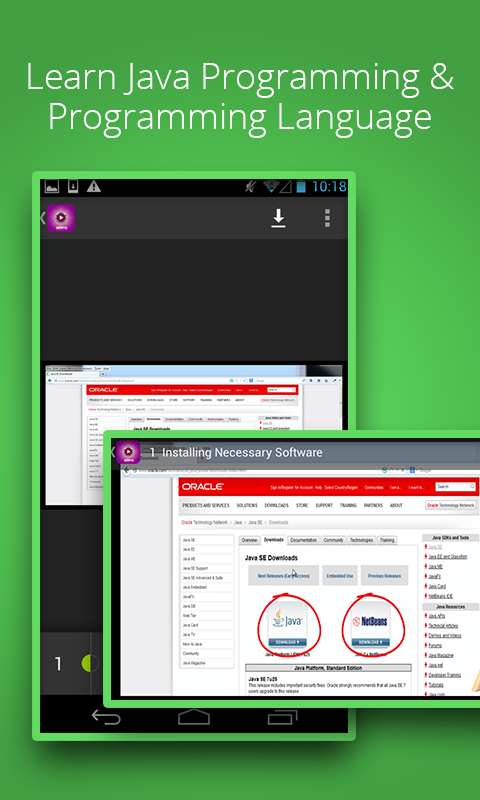Viewport: 480px width, 800px height.
Task: Tap the download arrow icon in the phone action bar
Action: [x=278, y=218]
